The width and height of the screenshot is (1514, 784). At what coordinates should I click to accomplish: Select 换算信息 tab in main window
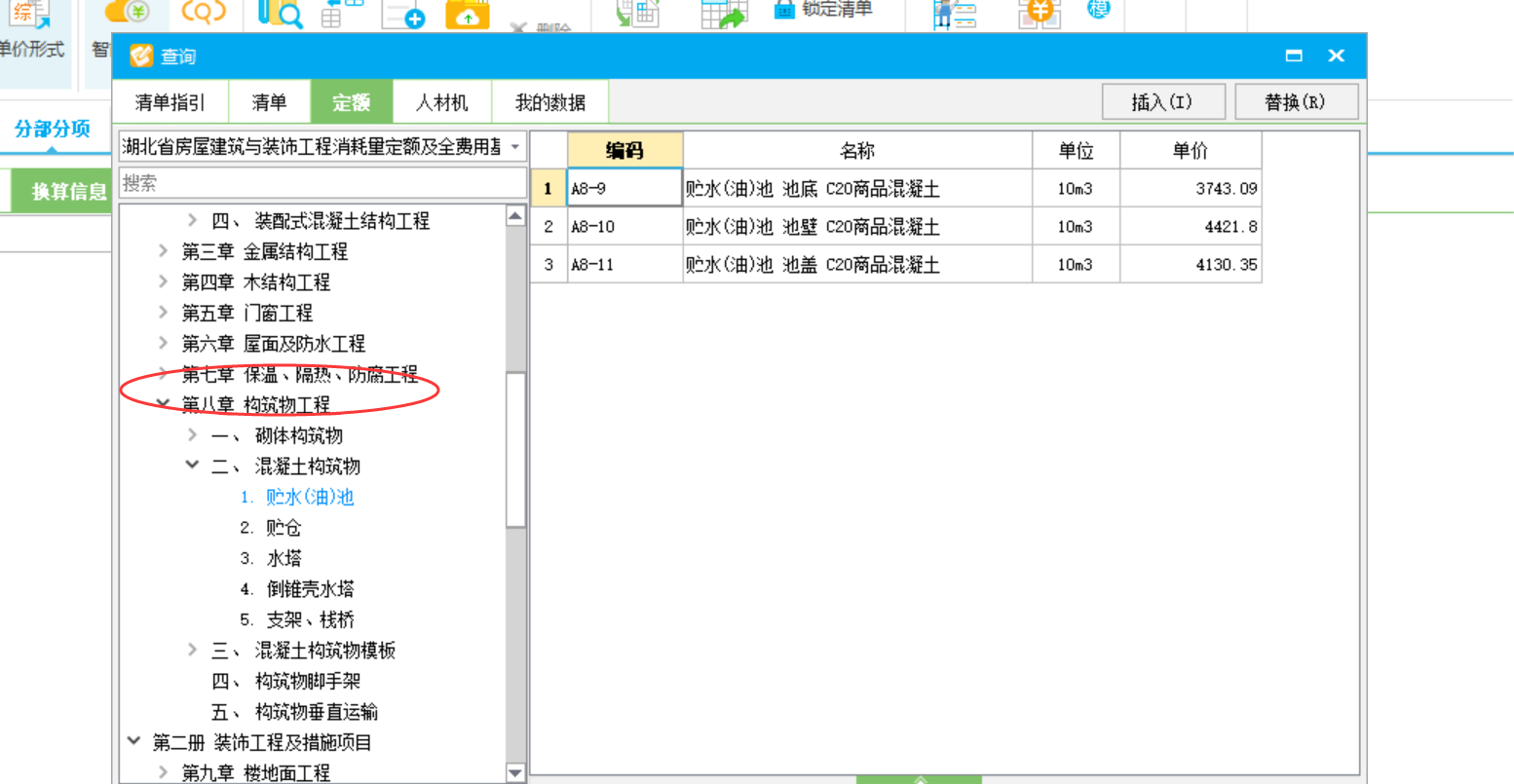coord(62,191)
